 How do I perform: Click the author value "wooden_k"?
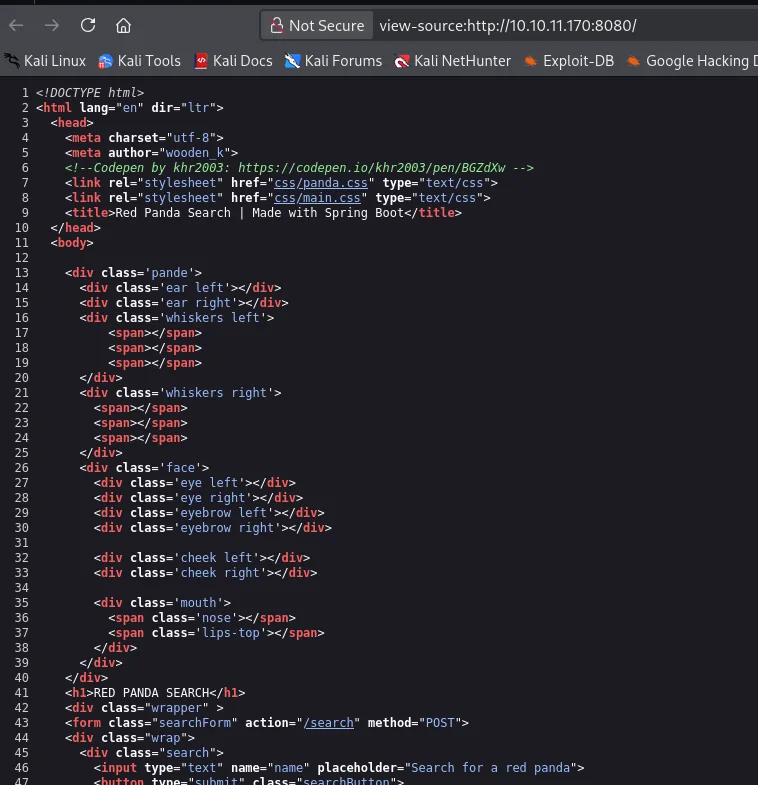pyautogui.click(x=195, y=153)
